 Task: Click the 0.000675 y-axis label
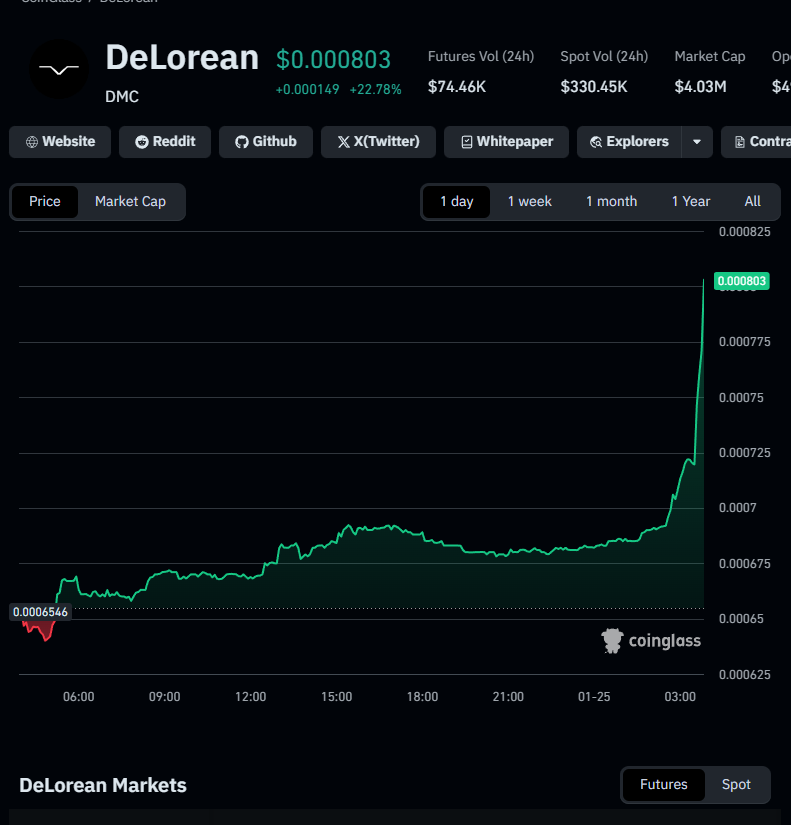tap(745, 564)
